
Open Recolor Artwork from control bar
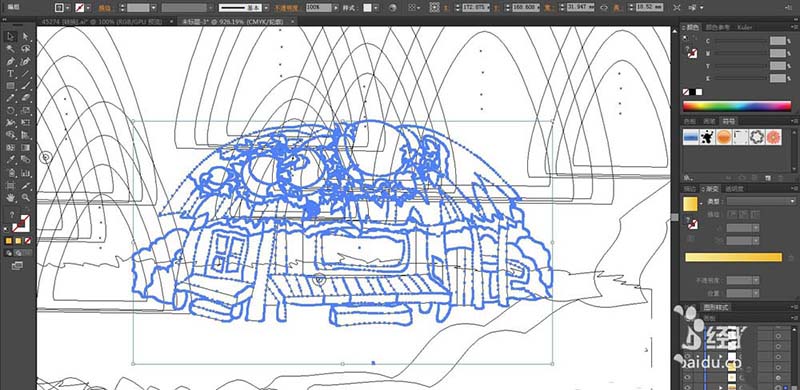pyautogui.click(x=392, y=8)
